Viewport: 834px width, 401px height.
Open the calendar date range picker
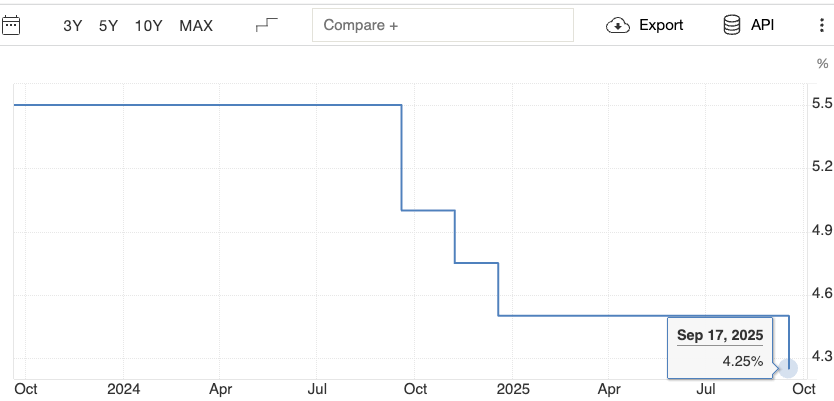click(12, 25)
